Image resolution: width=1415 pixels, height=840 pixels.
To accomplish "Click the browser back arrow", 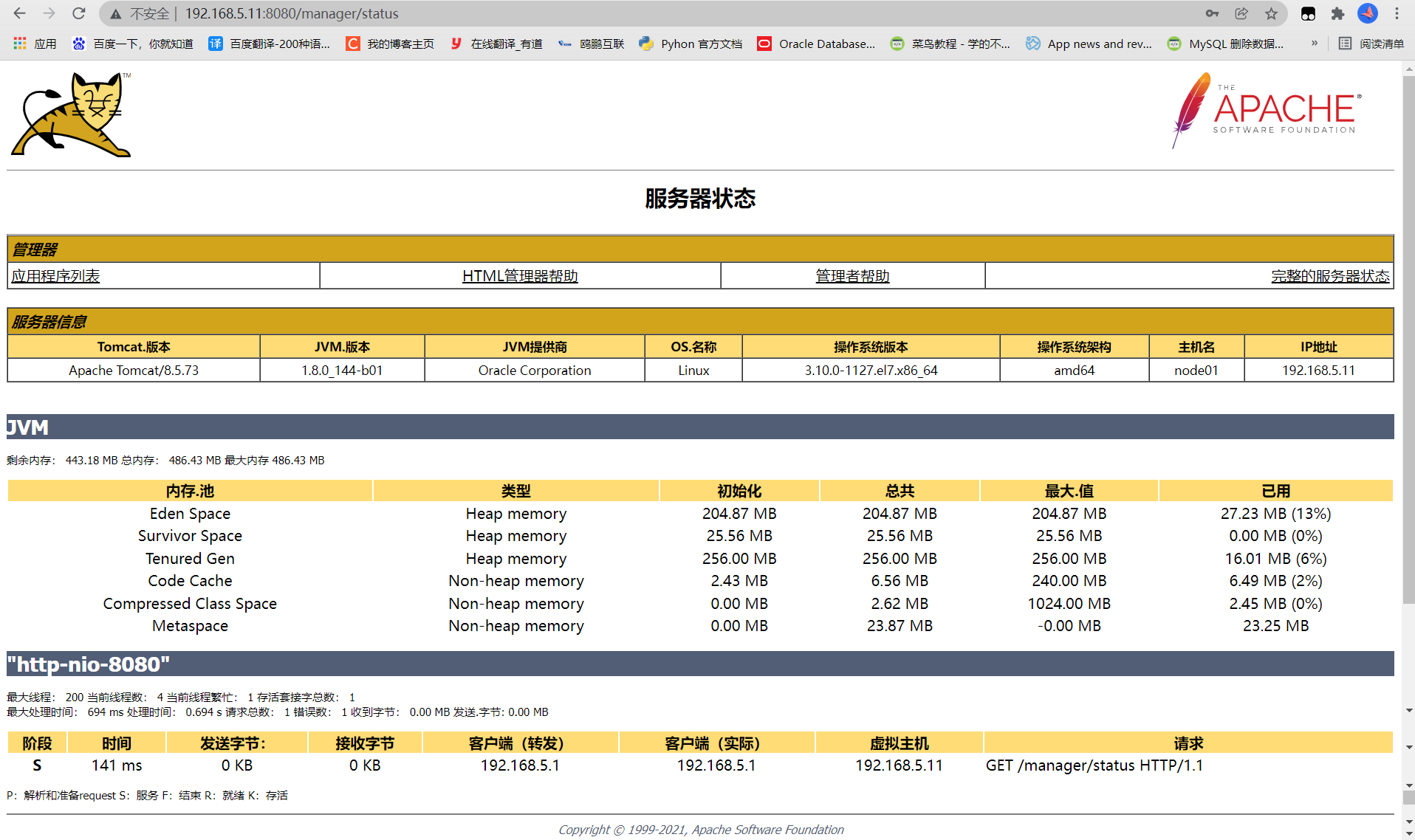I will pyautogui.click(x=19, y=13).
